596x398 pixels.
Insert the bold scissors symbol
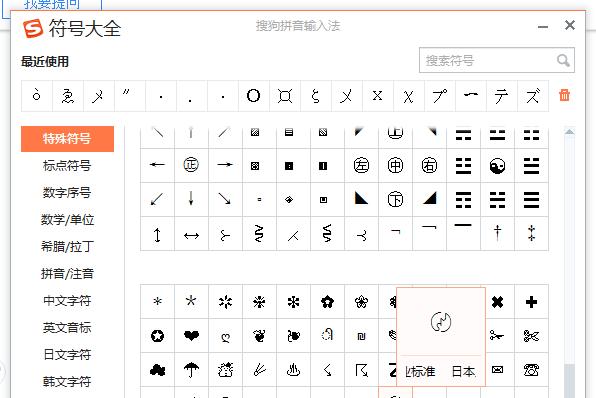click(x=531, y=336)
